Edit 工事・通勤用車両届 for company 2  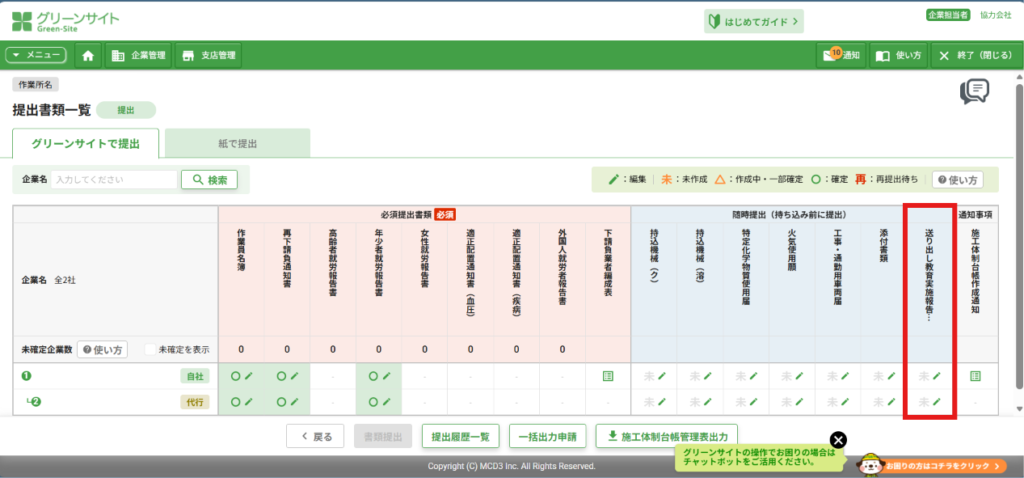click(844, 402)
